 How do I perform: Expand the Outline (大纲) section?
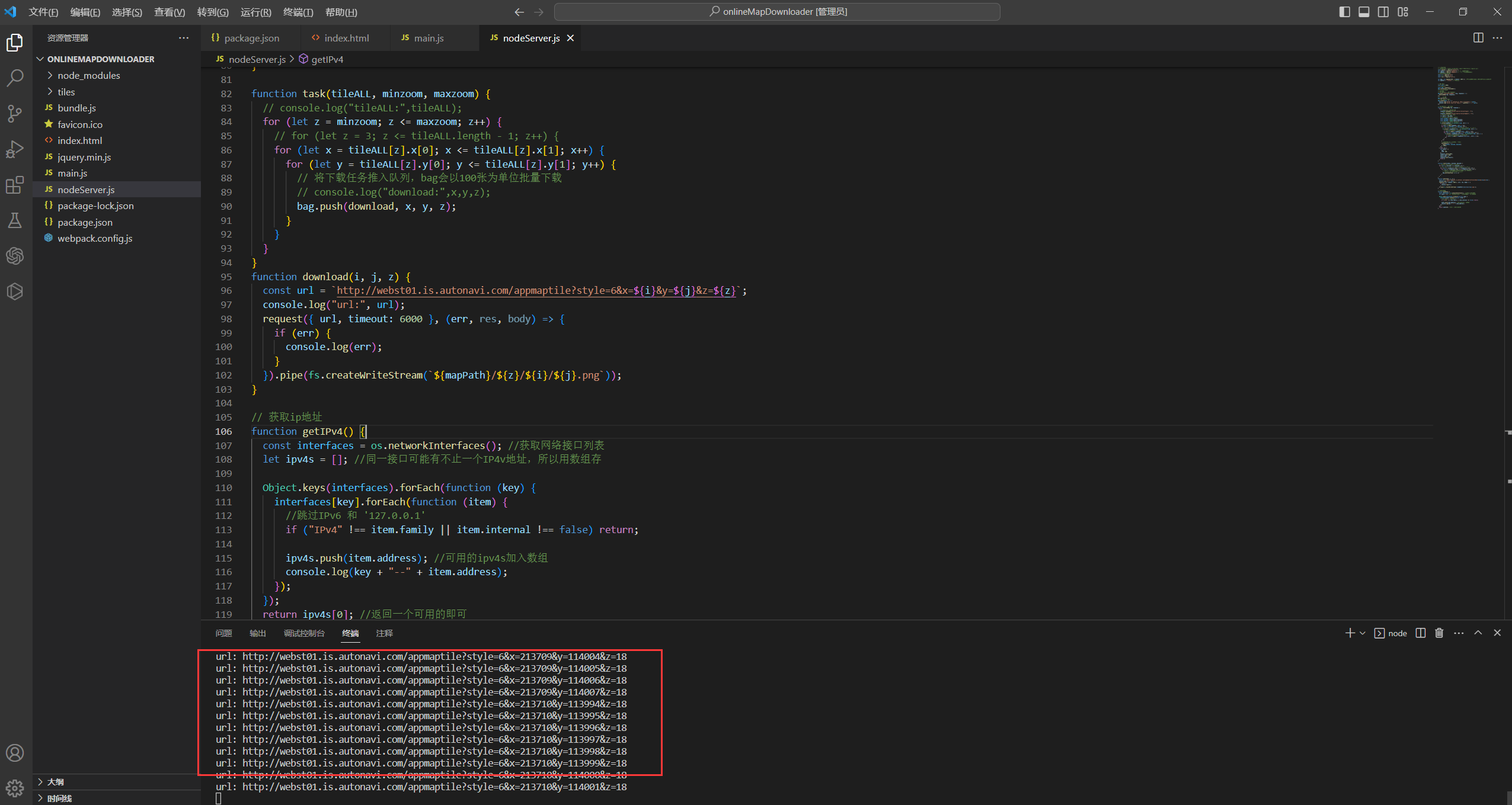[x=117, y=782]
